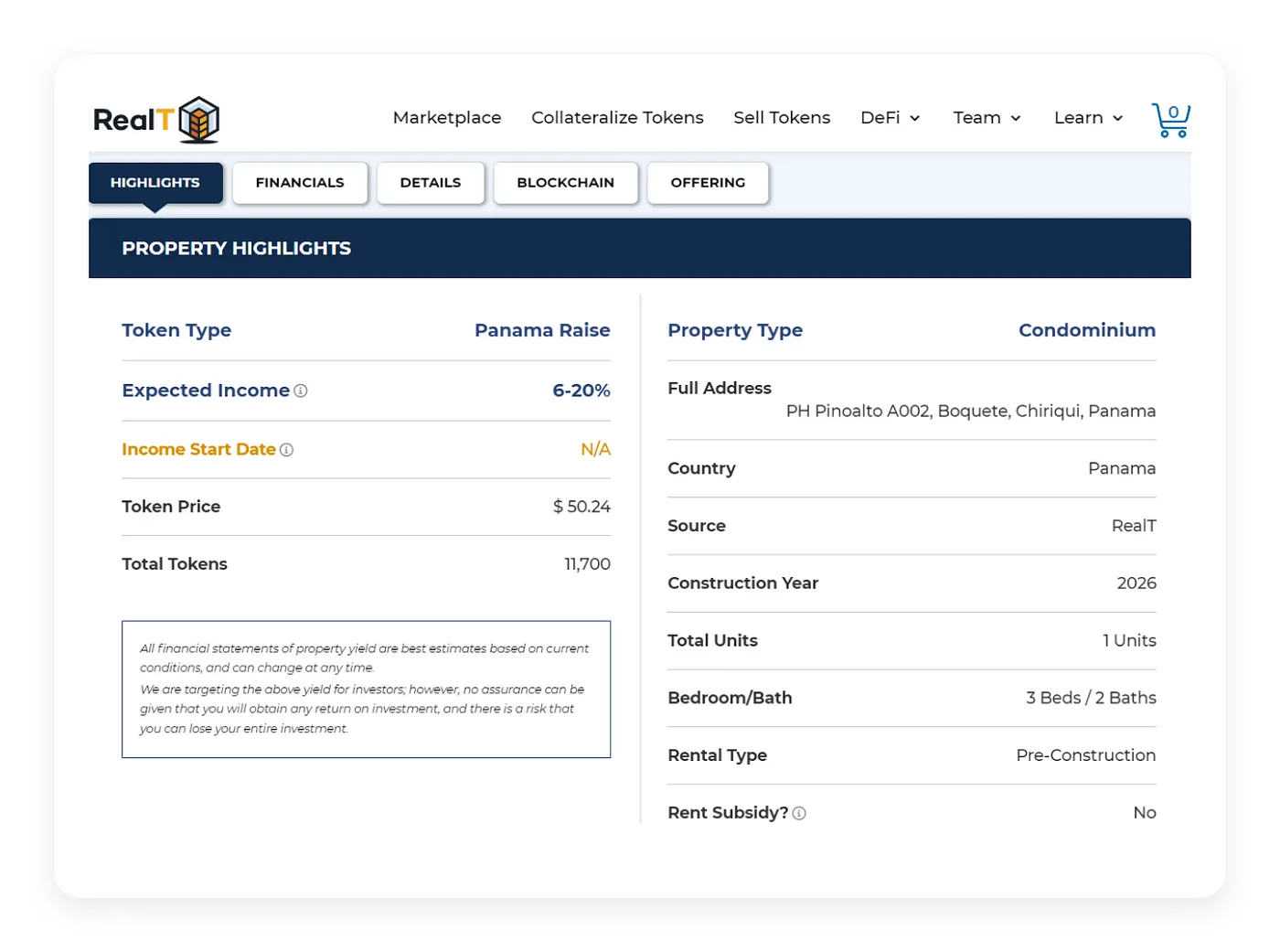This screenshot has width=1280, height=952.
Task: Open the Sell Tokens page
Action: click(782, 118)
